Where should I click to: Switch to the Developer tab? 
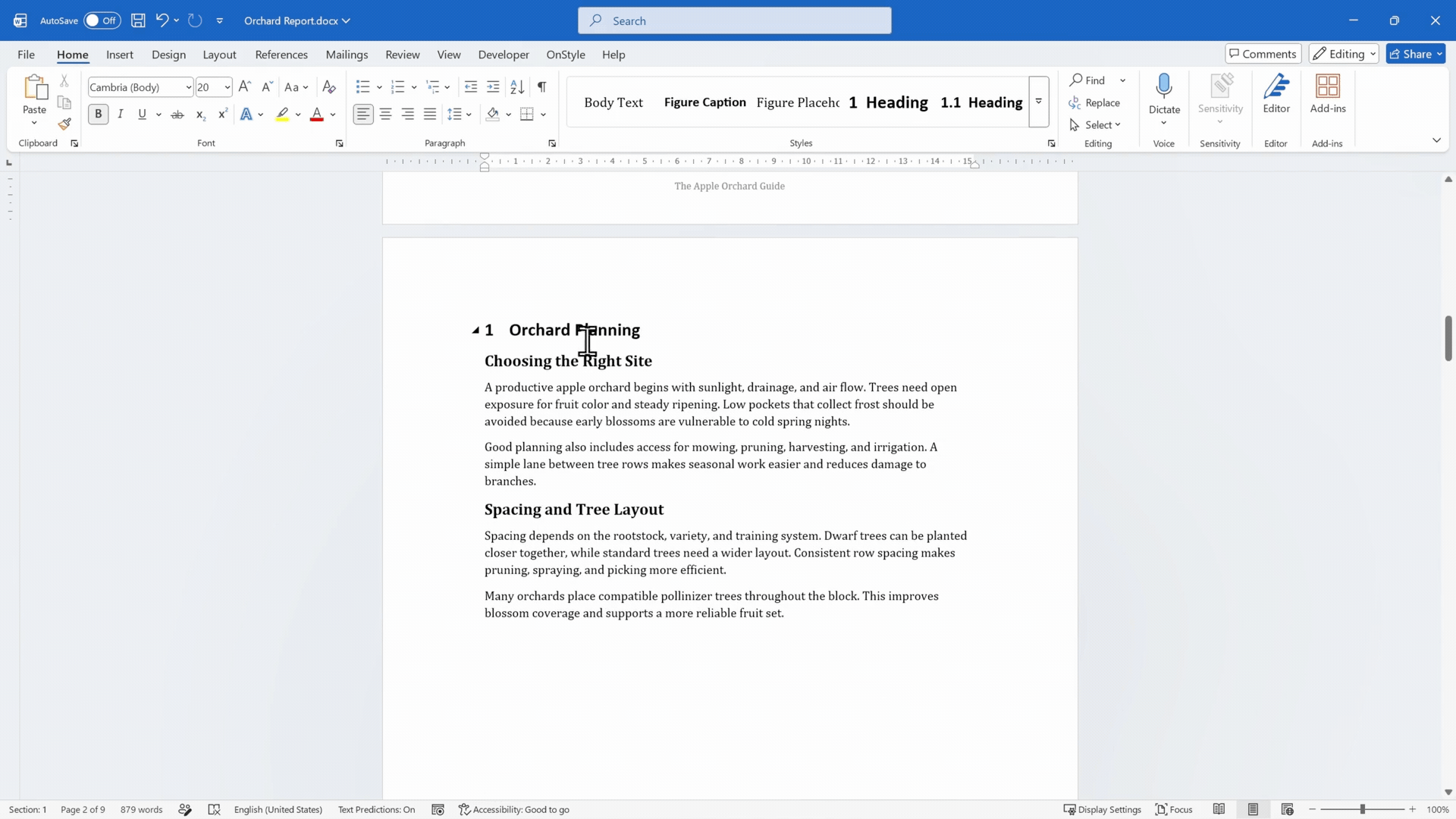pyautogui.click(x=504, y=55)
